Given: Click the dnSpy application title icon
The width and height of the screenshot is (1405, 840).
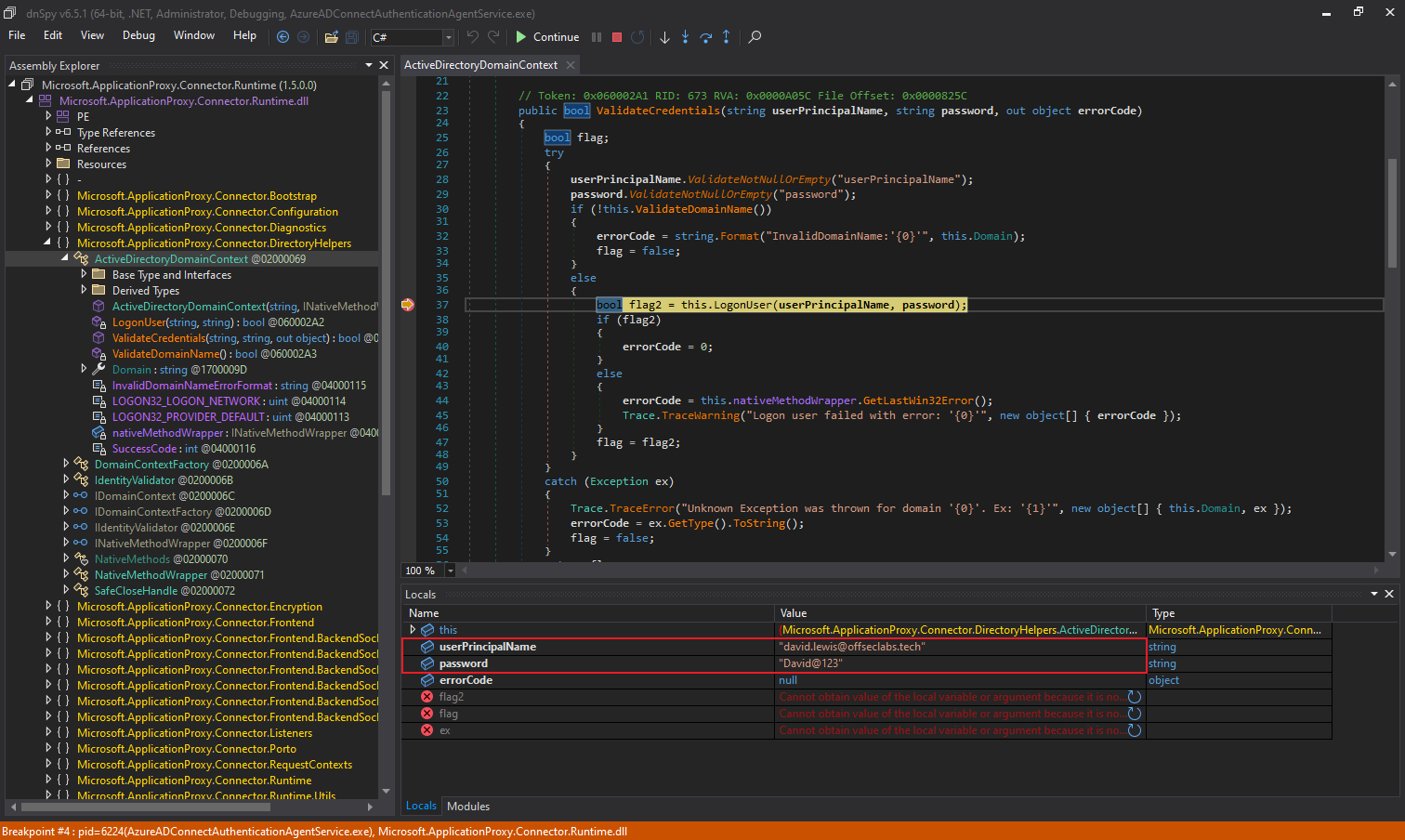Looking at the screenshot, I should (12, 13).
